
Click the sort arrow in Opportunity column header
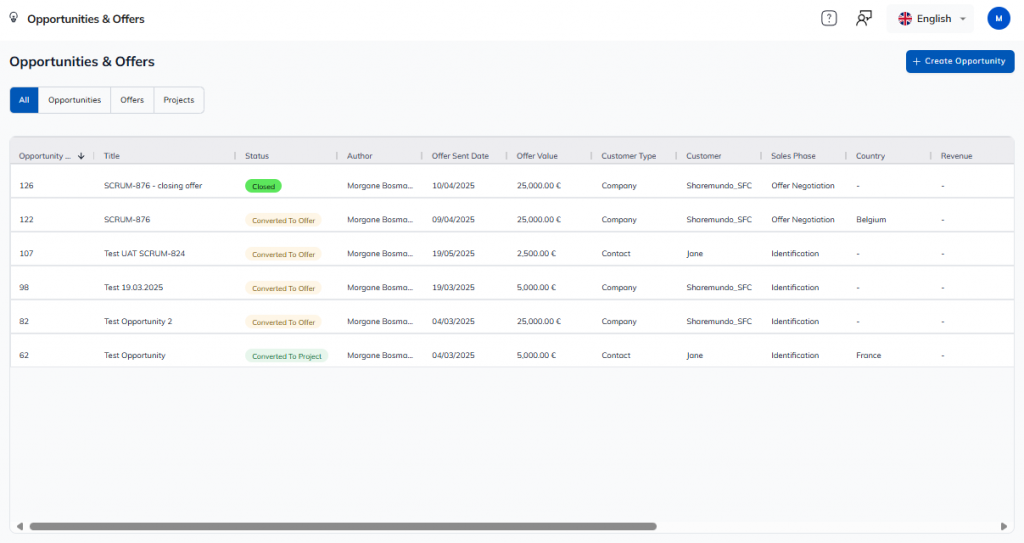[x=81, y=156]
